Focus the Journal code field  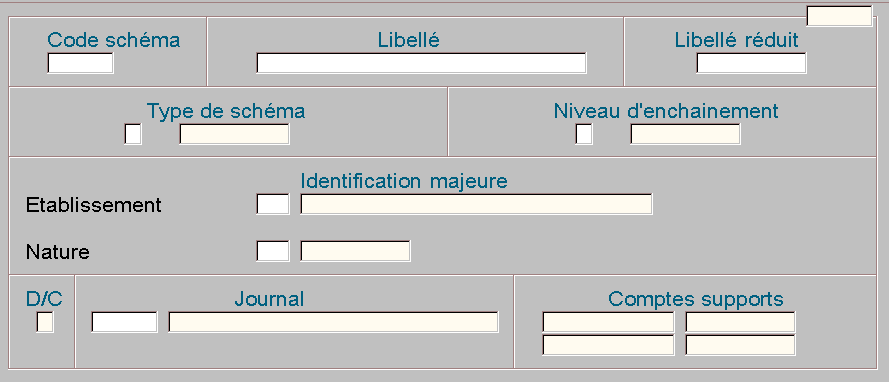124,322
